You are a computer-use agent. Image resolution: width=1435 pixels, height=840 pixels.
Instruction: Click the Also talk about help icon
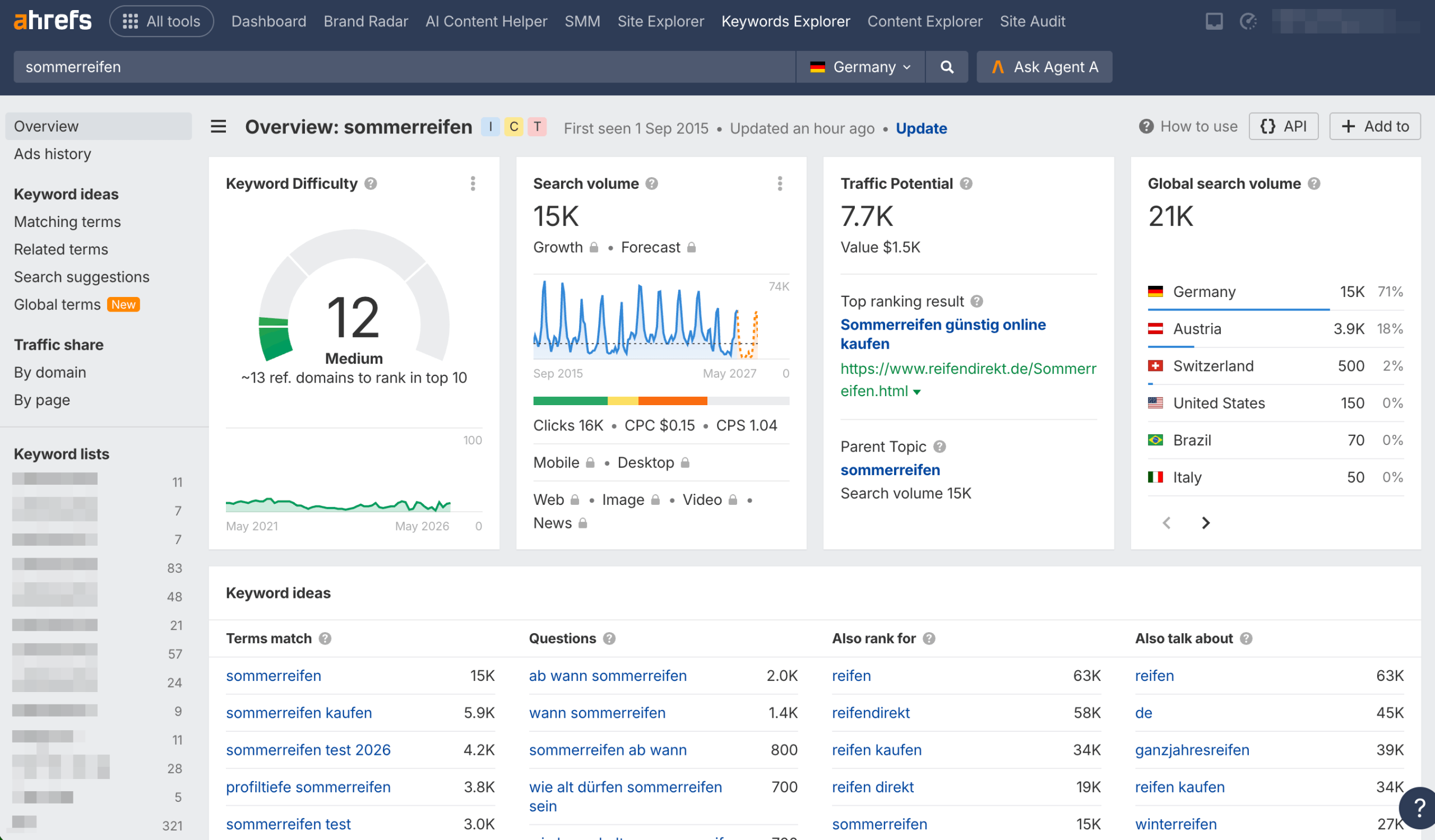(x=1246, y=638)
